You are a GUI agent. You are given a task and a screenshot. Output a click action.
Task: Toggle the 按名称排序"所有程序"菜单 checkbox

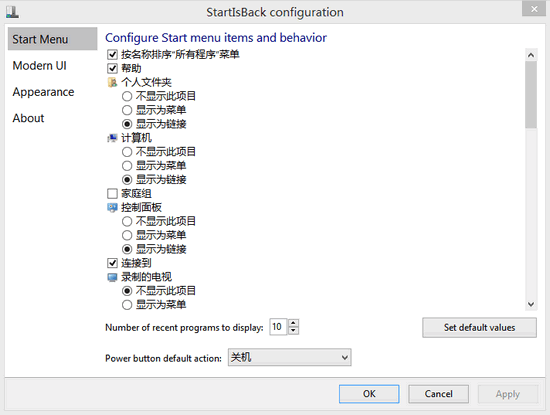112,55
